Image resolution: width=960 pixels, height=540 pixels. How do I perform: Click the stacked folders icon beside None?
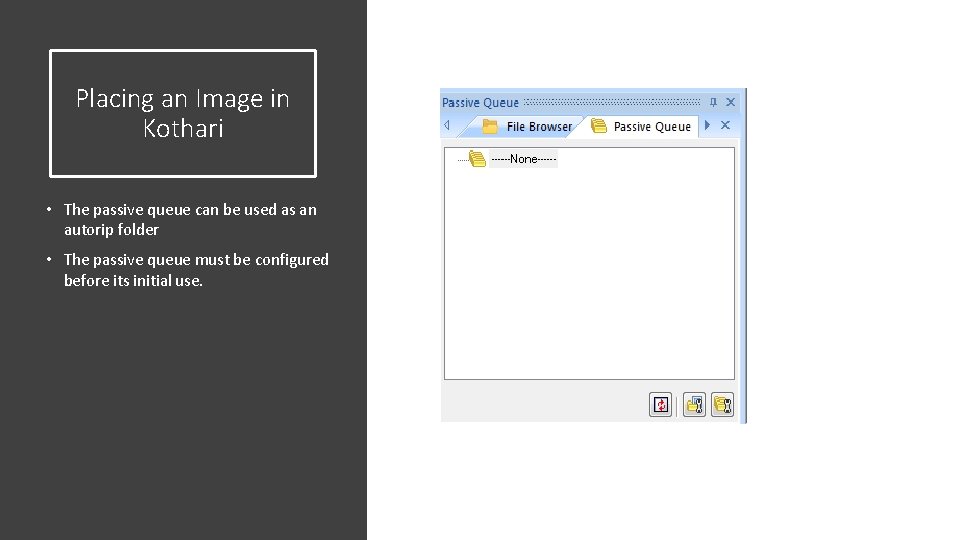pyautogui.click(x=477, y=159)
